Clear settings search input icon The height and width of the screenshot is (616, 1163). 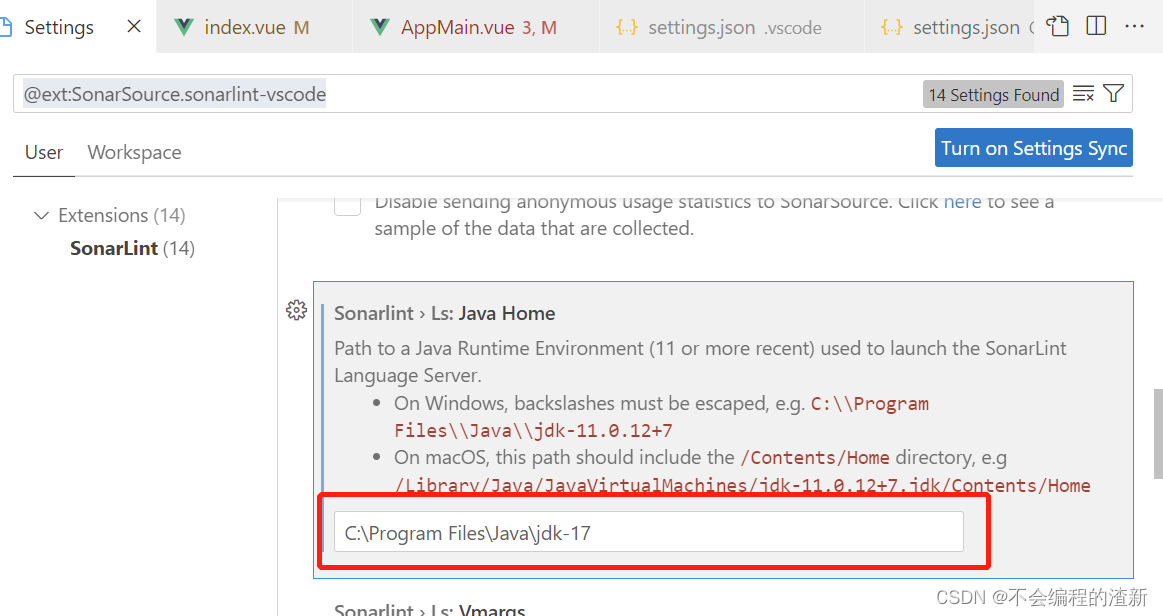click(1083, 93)
